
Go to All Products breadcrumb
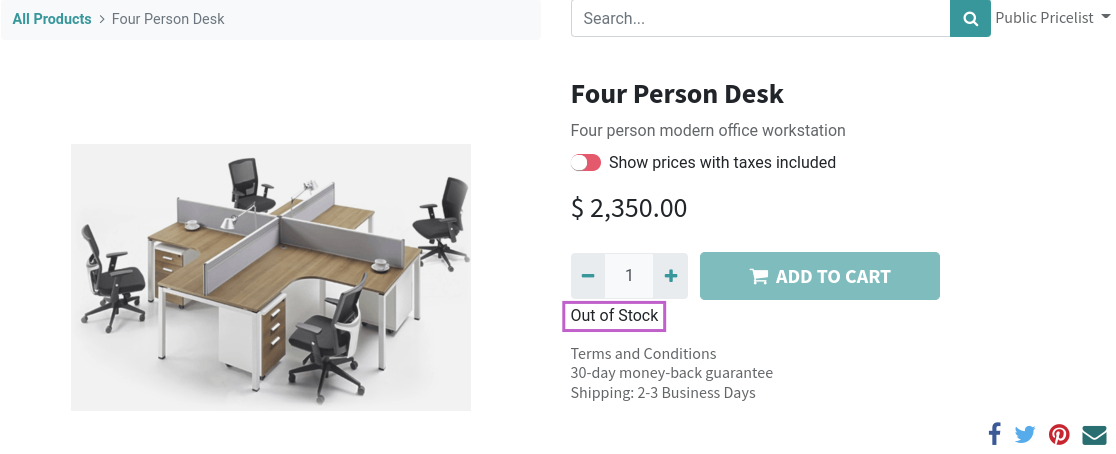[52, 19]
